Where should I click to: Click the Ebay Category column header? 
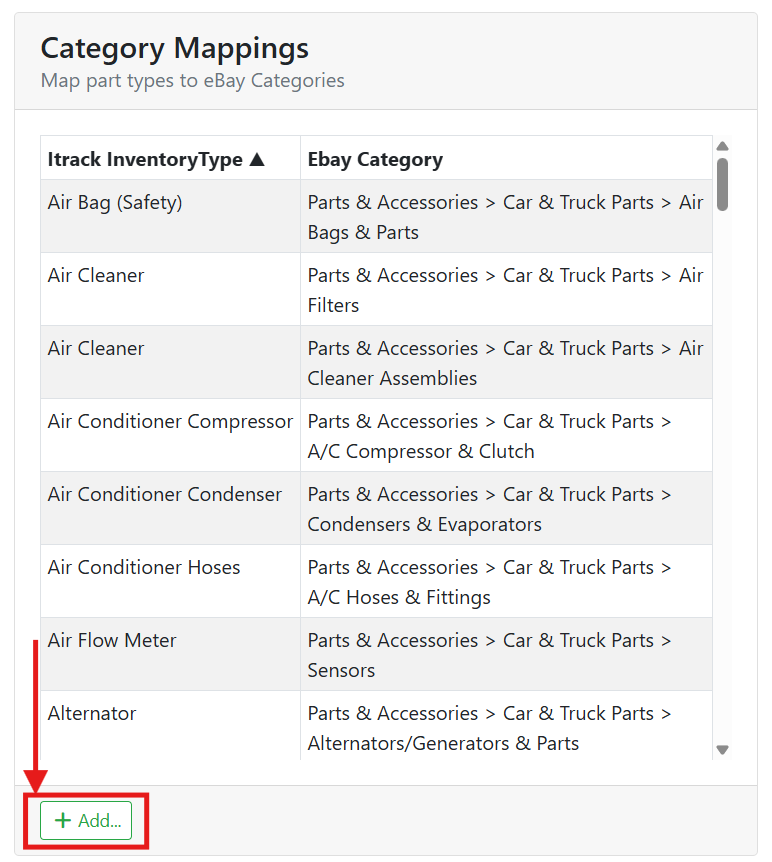pyautogui.click(x=506, y=158)
